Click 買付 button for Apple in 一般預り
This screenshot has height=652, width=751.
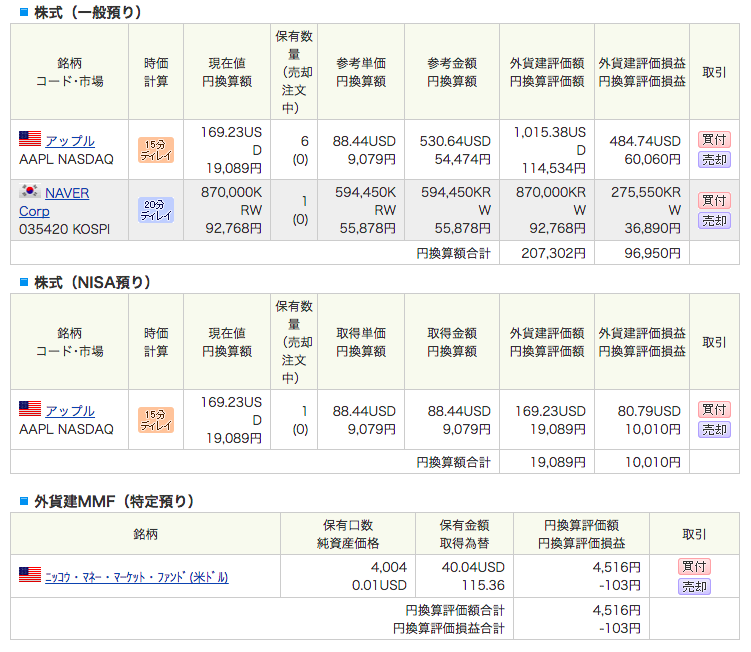tap(714, 139)
